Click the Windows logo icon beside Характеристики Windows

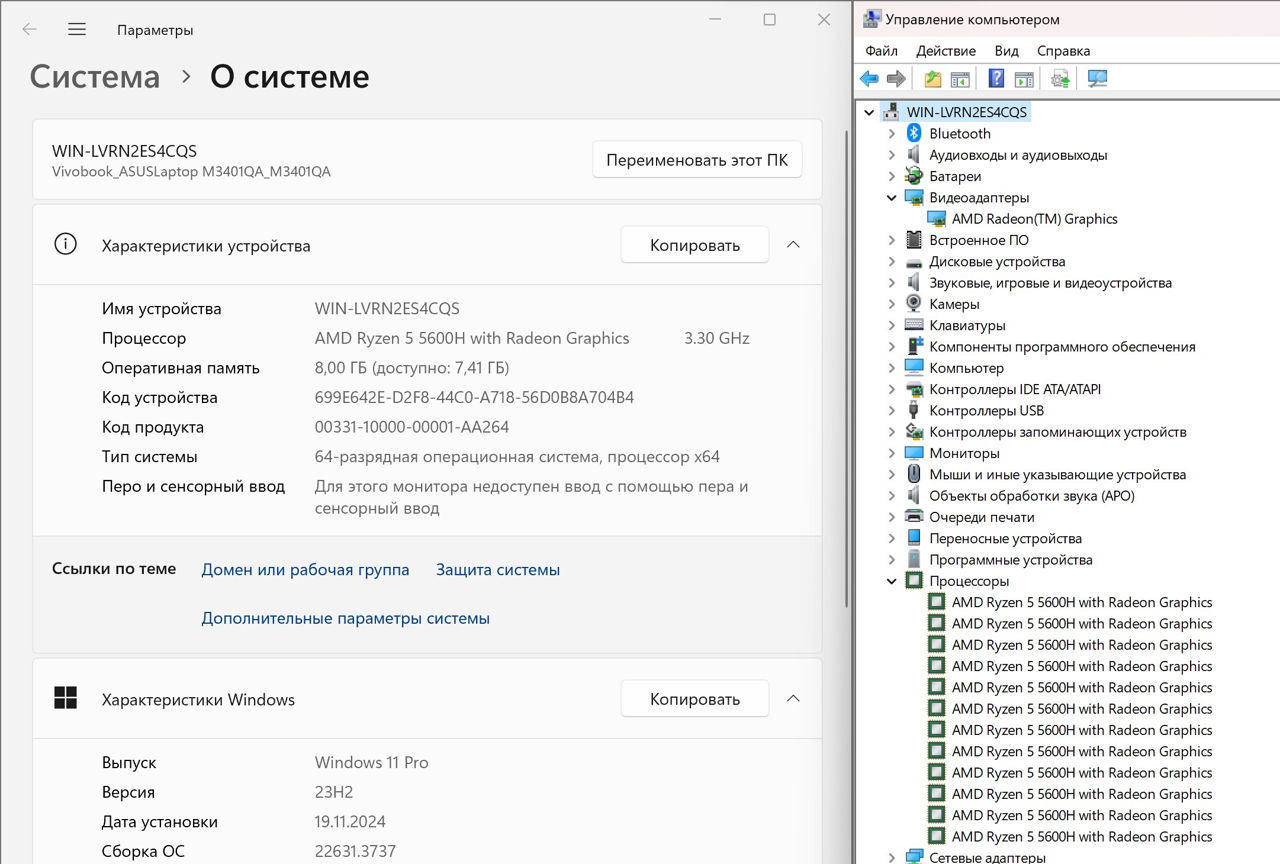pyautogui.click(x=65, y=698)
